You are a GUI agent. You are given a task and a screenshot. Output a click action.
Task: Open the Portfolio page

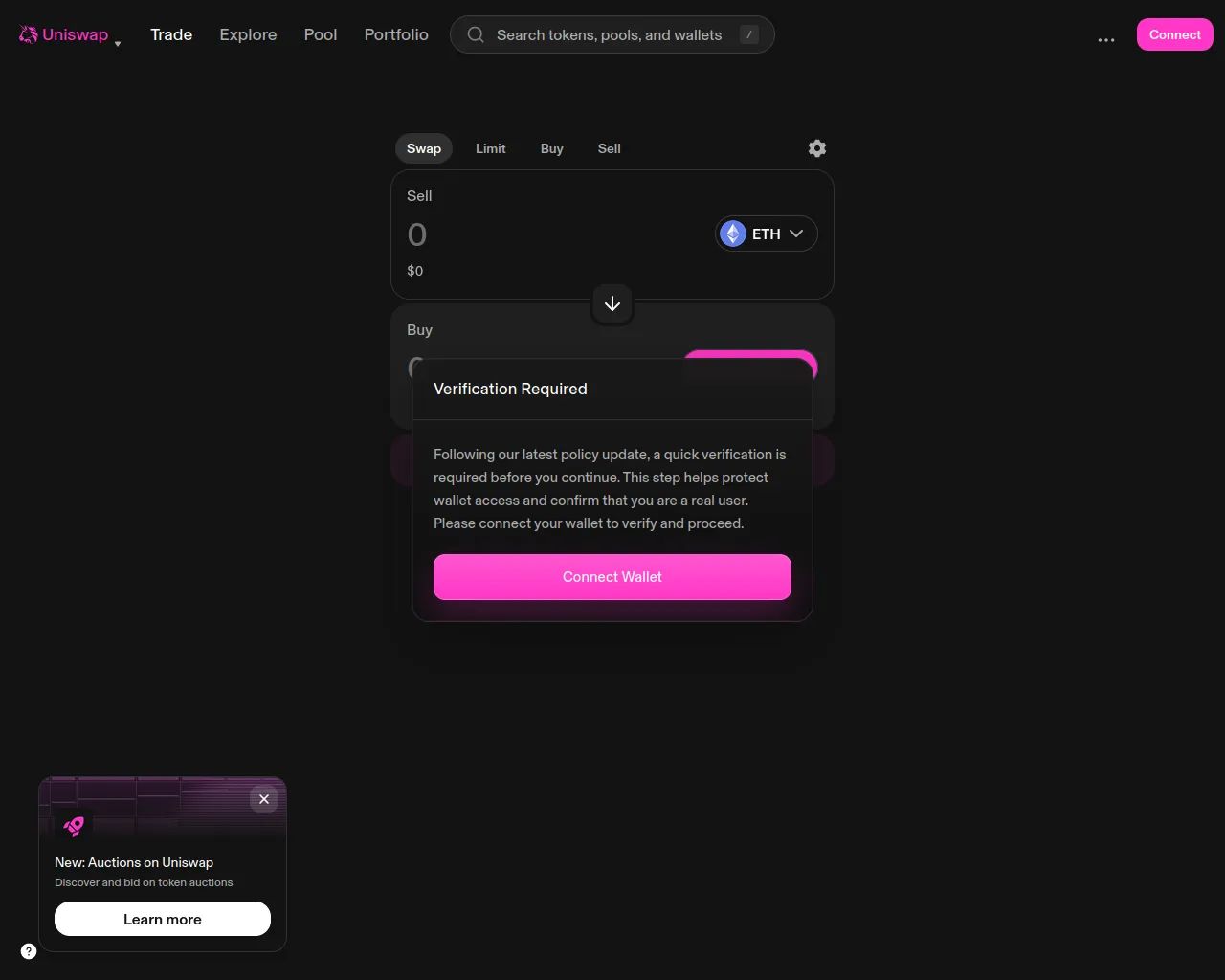(396, 34)
